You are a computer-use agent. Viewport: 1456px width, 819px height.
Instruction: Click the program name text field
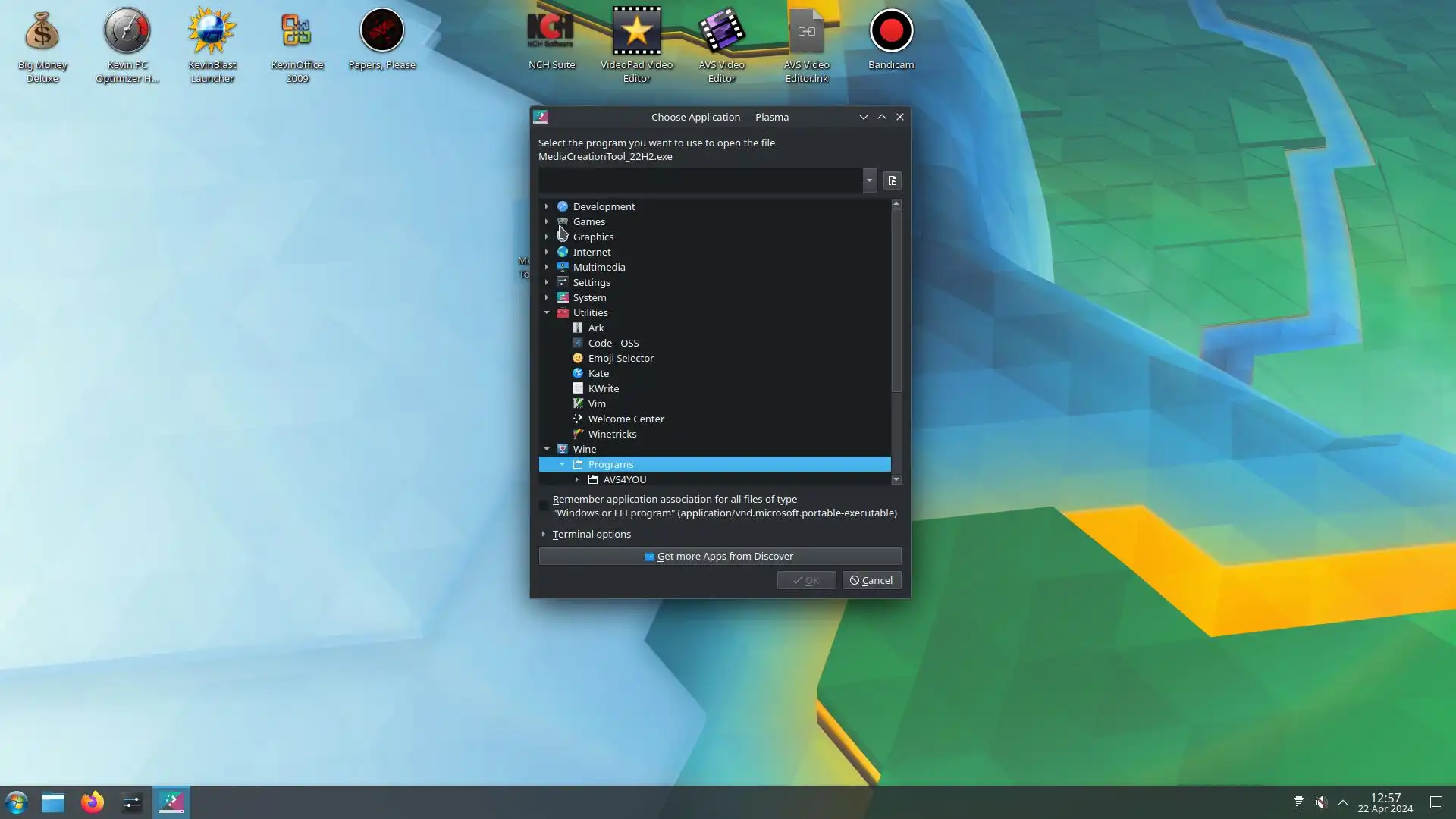(x=699, y=180)
